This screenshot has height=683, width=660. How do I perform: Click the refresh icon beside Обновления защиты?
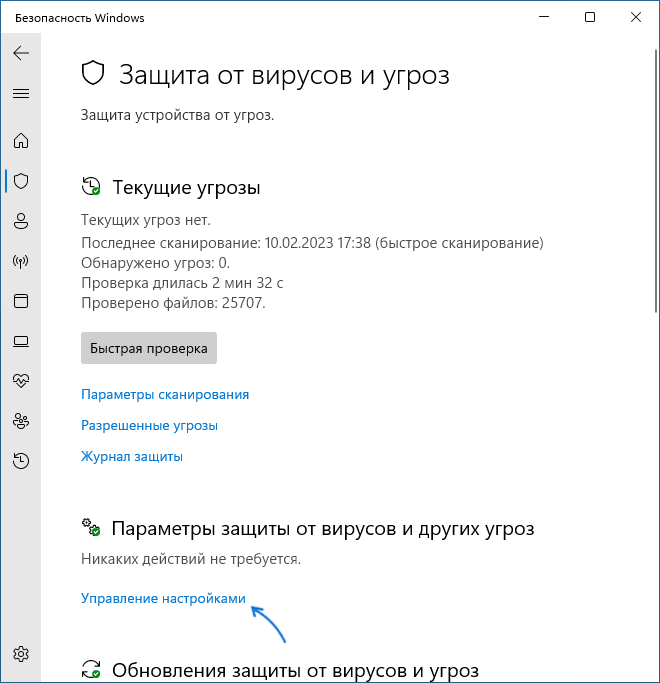pos(91,669)
